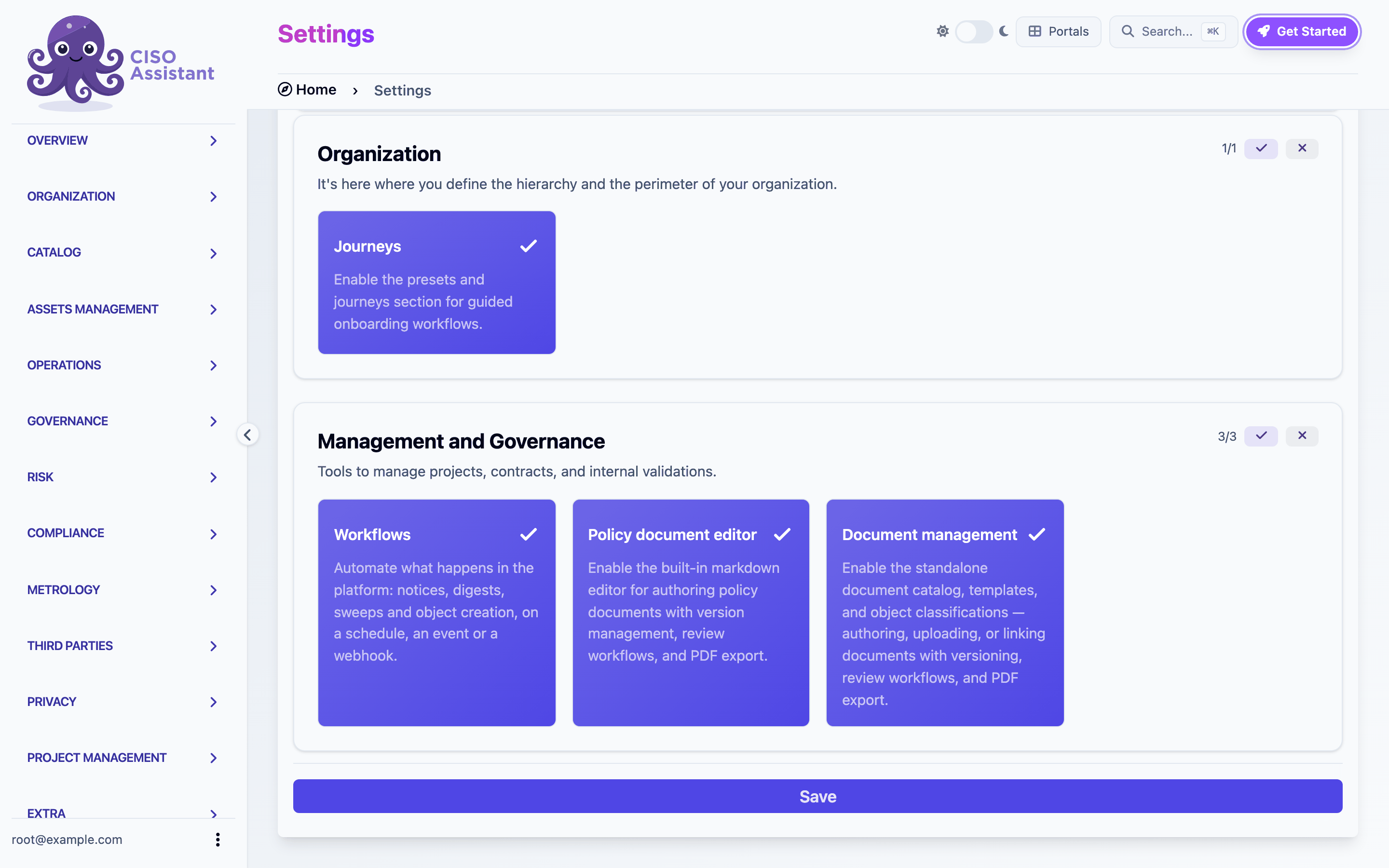Open the Privacy sidebar menu
The width and height of the screenshot is (1389, 868).
click(x=123, y=702)
